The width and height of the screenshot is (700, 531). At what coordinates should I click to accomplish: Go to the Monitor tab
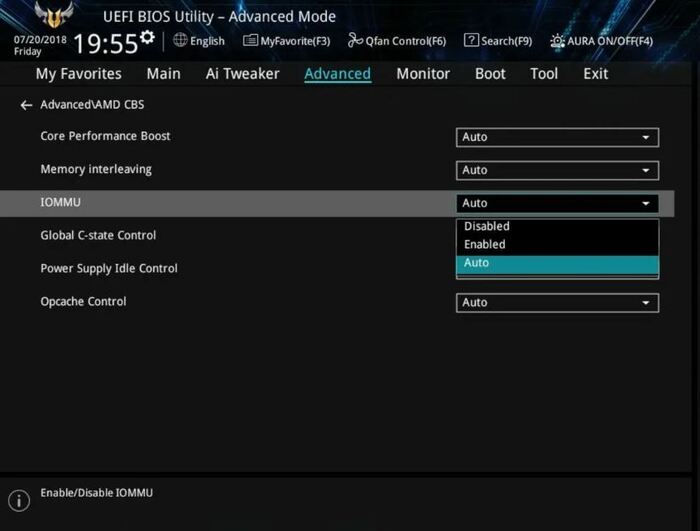pyautogui.click(x=423, y=74)
